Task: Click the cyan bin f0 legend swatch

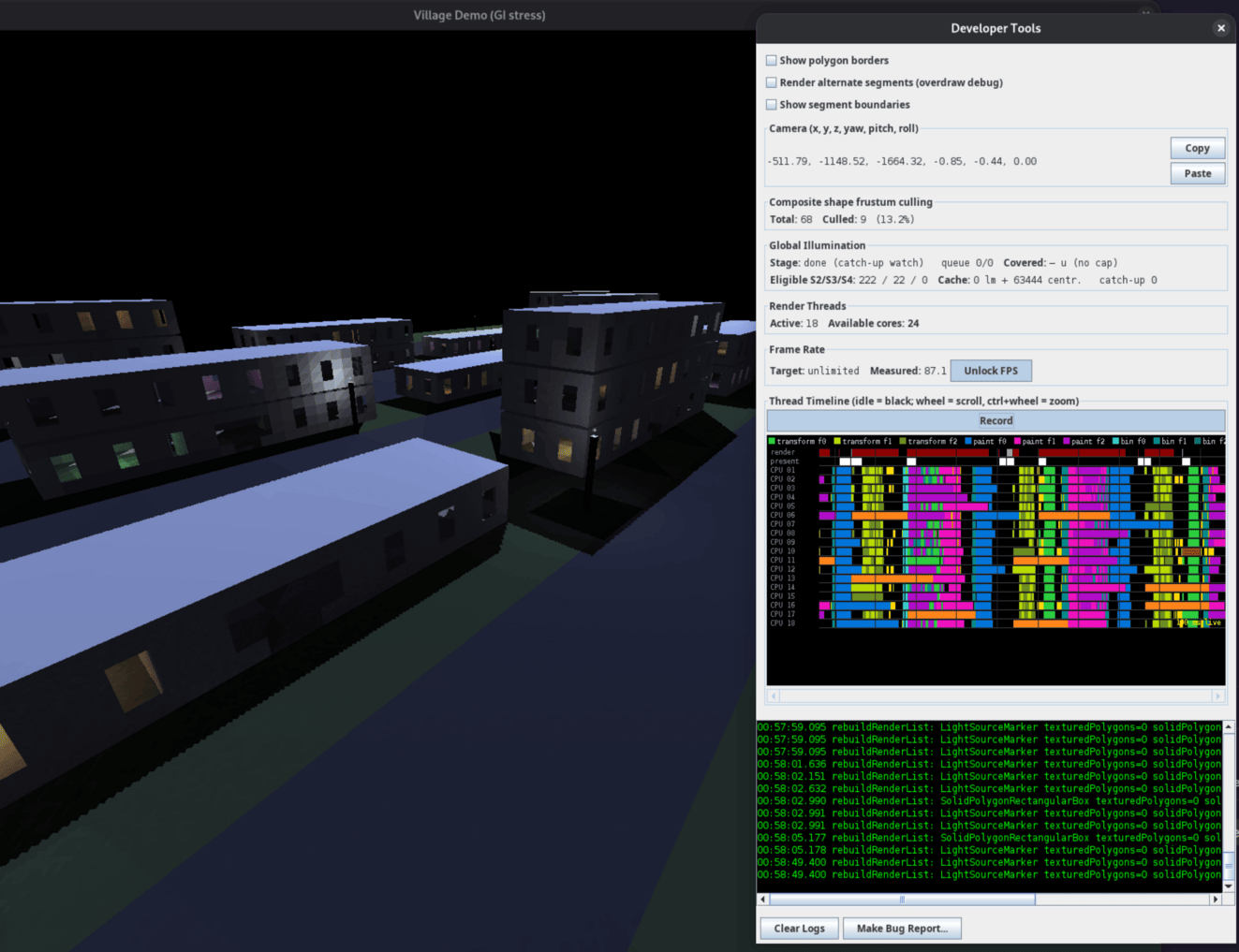Action: (1116, 441)
